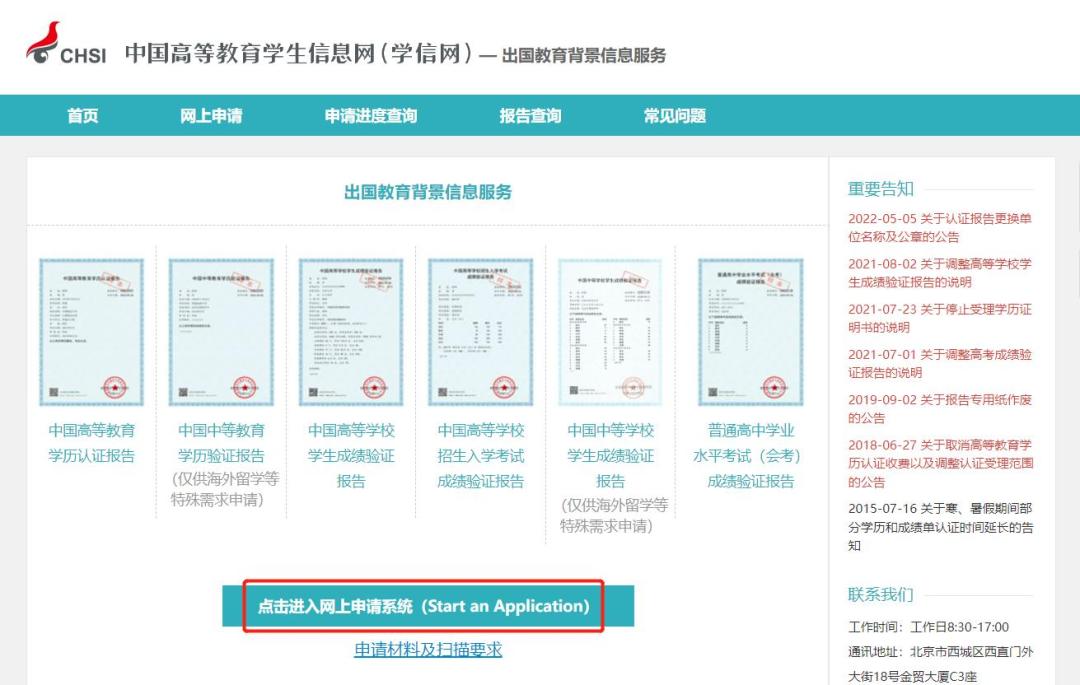Open 2021-07-01 notice on 调整高考成绩验证报告

coord(939,363)
